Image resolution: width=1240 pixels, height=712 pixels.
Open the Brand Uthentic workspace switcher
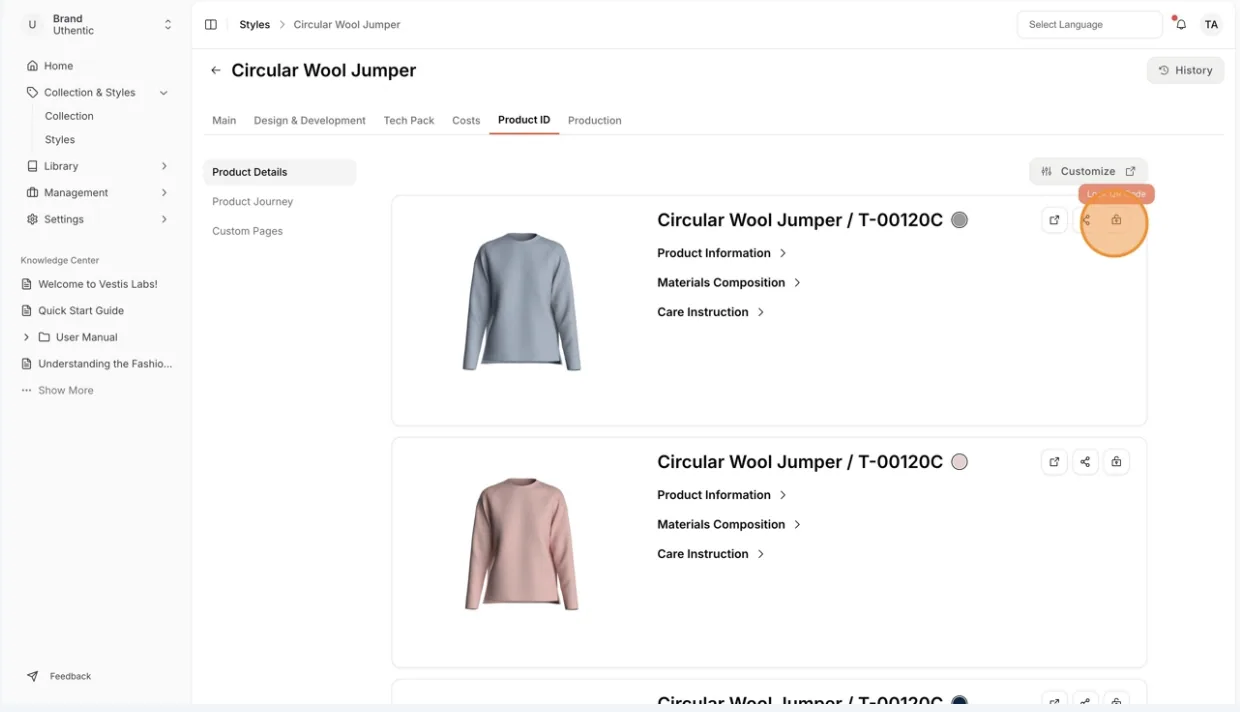tap(97, 25)
